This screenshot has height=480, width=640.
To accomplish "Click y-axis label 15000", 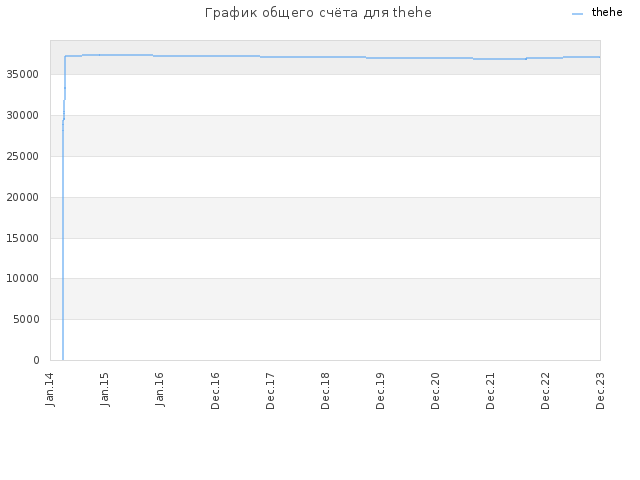I will click(22, 238).
